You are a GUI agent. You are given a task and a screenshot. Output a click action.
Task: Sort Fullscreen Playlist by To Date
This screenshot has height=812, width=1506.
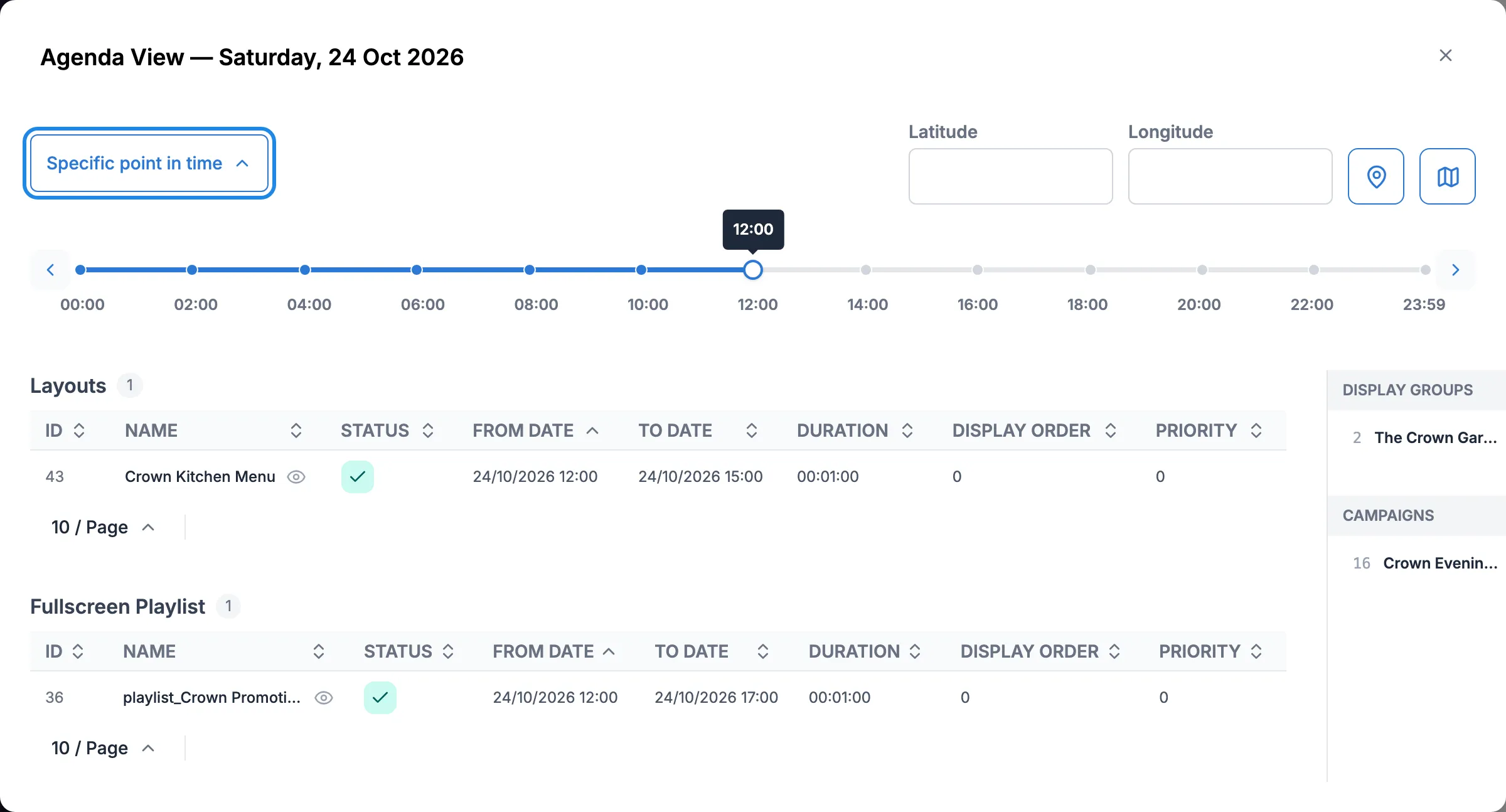[763, 651]
